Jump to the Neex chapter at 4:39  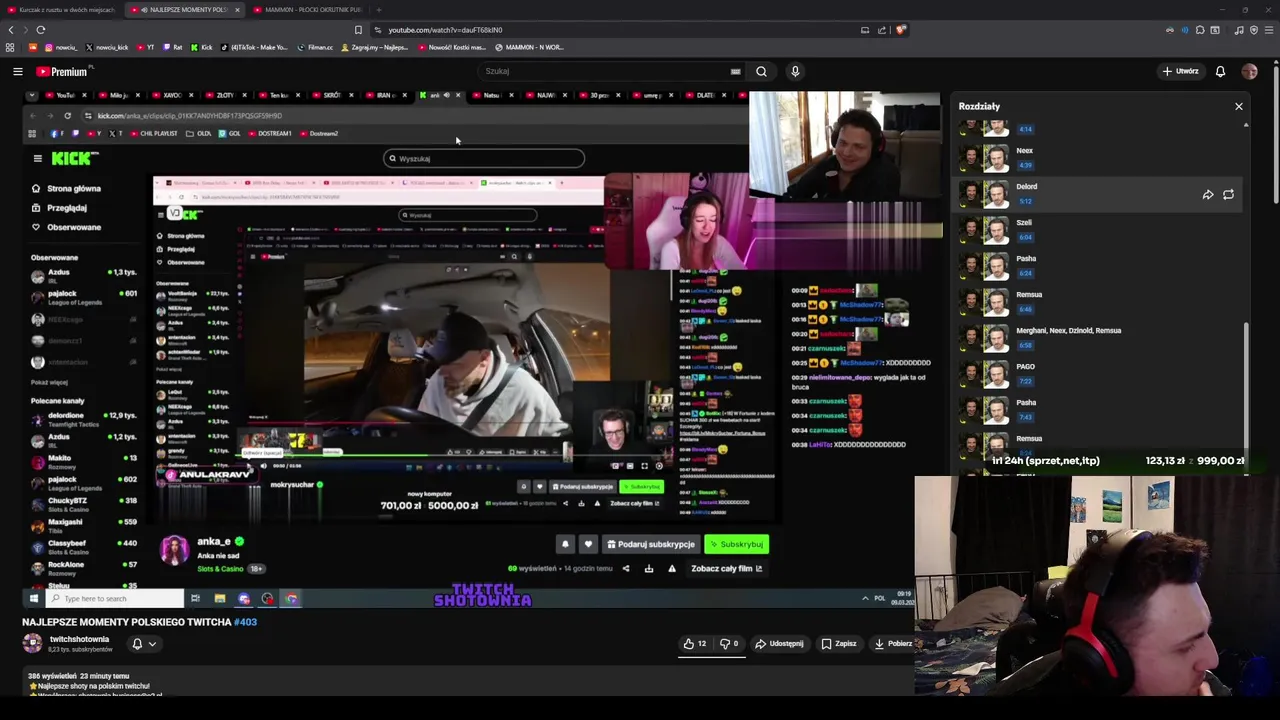pyautogui.click(x=1098, y=158)
